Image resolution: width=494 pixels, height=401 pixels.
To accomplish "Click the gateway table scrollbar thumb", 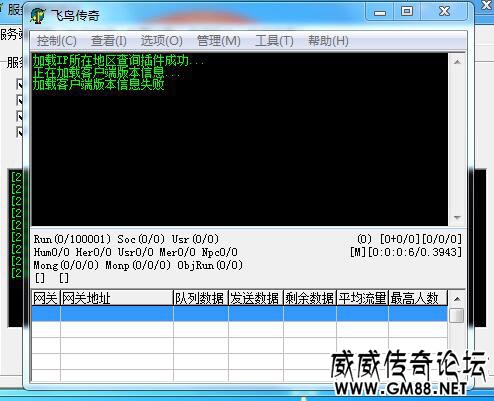I will (x=457, y=315).
